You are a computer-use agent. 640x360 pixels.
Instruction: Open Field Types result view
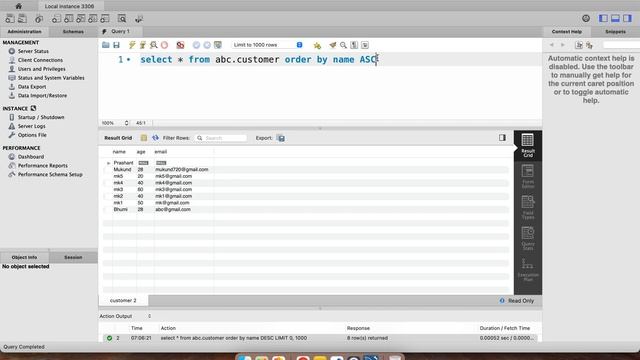click(528, 207)
